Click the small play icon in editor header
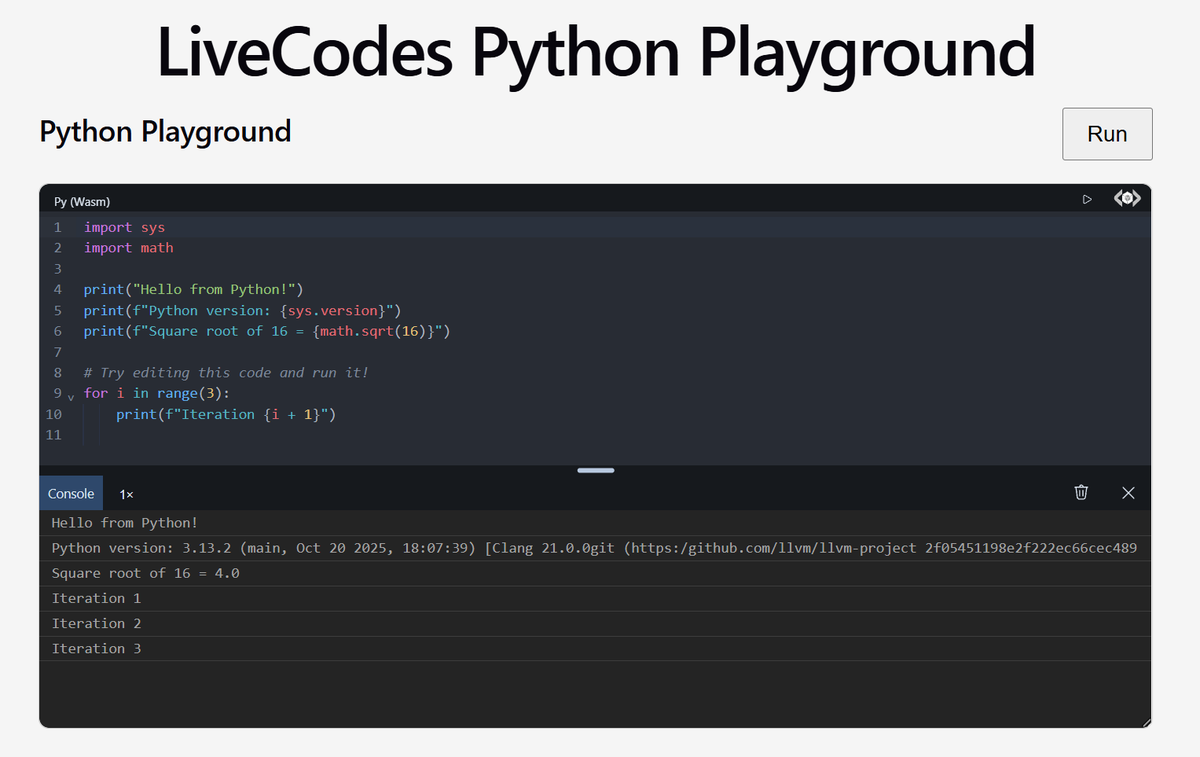 point(1087,199)
